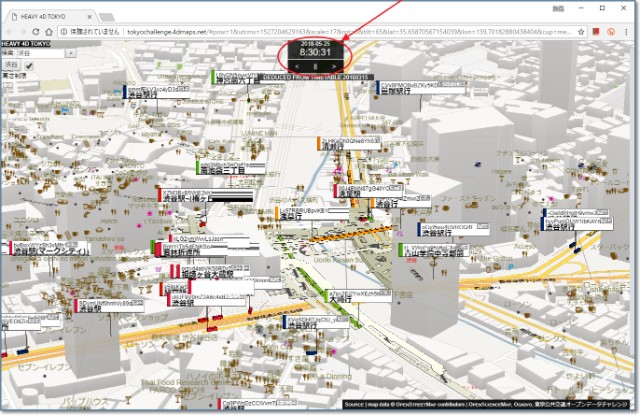Screen dimensions: 640x415
Task: Click the DEDUCED FROM TIMETABLE label
Action: (x=315, y=77)
